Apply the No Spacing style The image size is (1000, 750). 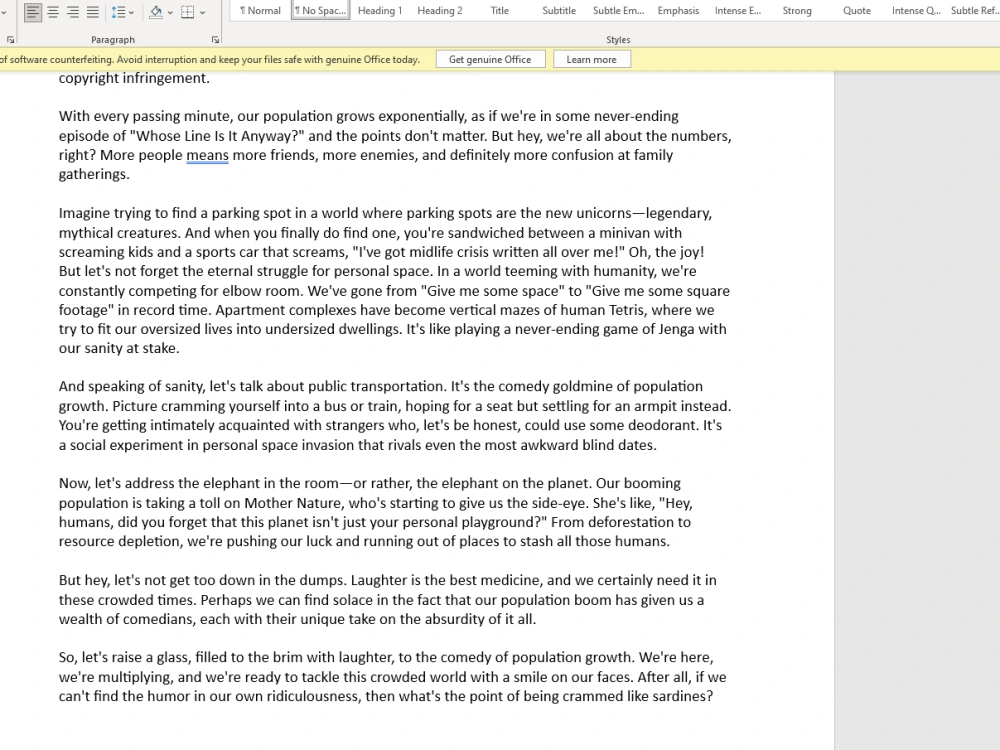tap(320, 10)
